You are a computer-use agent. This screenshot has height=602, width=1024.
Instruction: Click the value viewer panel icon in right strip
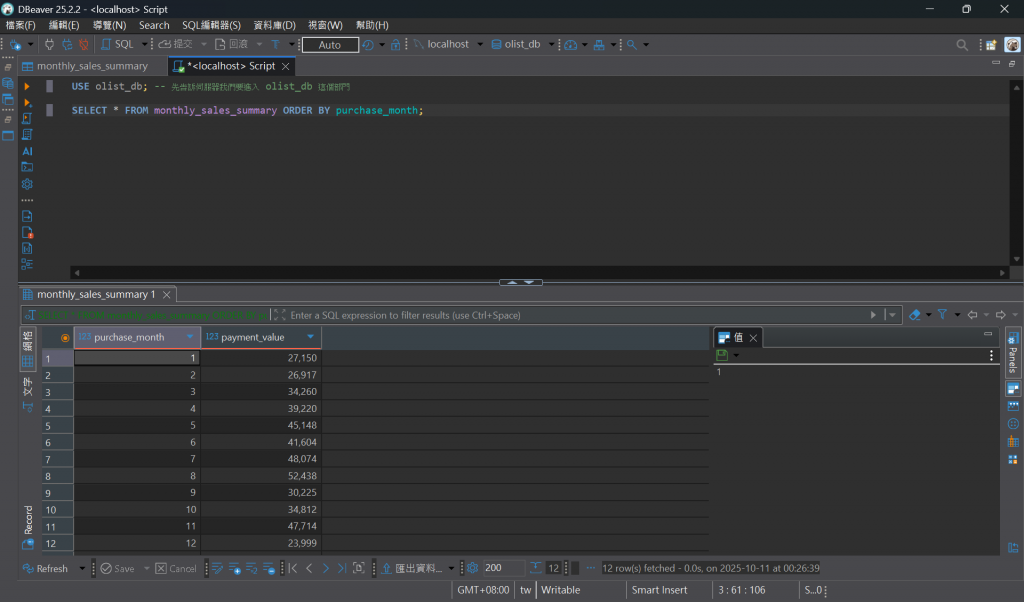point(1013,389)
